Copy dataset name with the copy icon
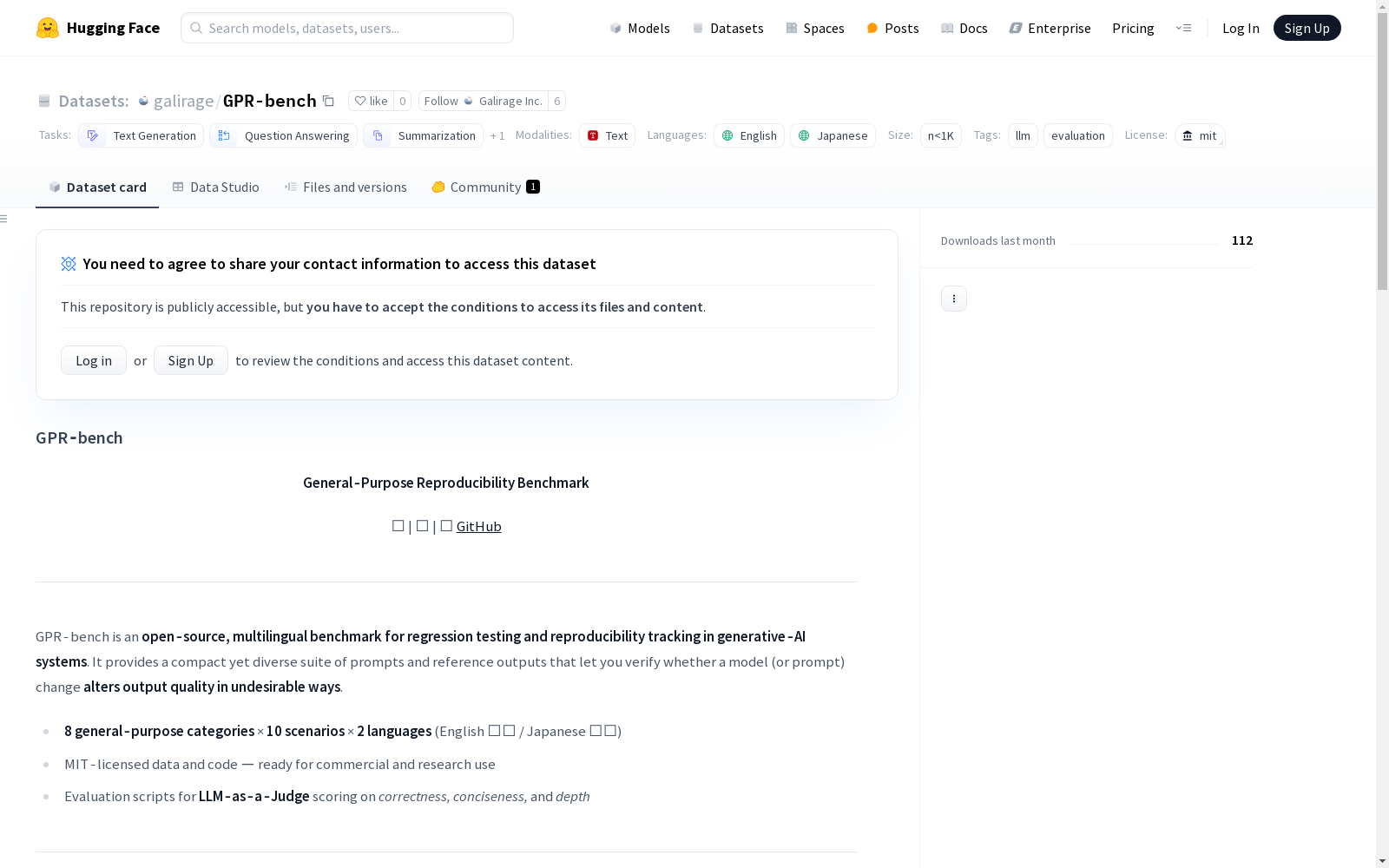 click(328, 101)
